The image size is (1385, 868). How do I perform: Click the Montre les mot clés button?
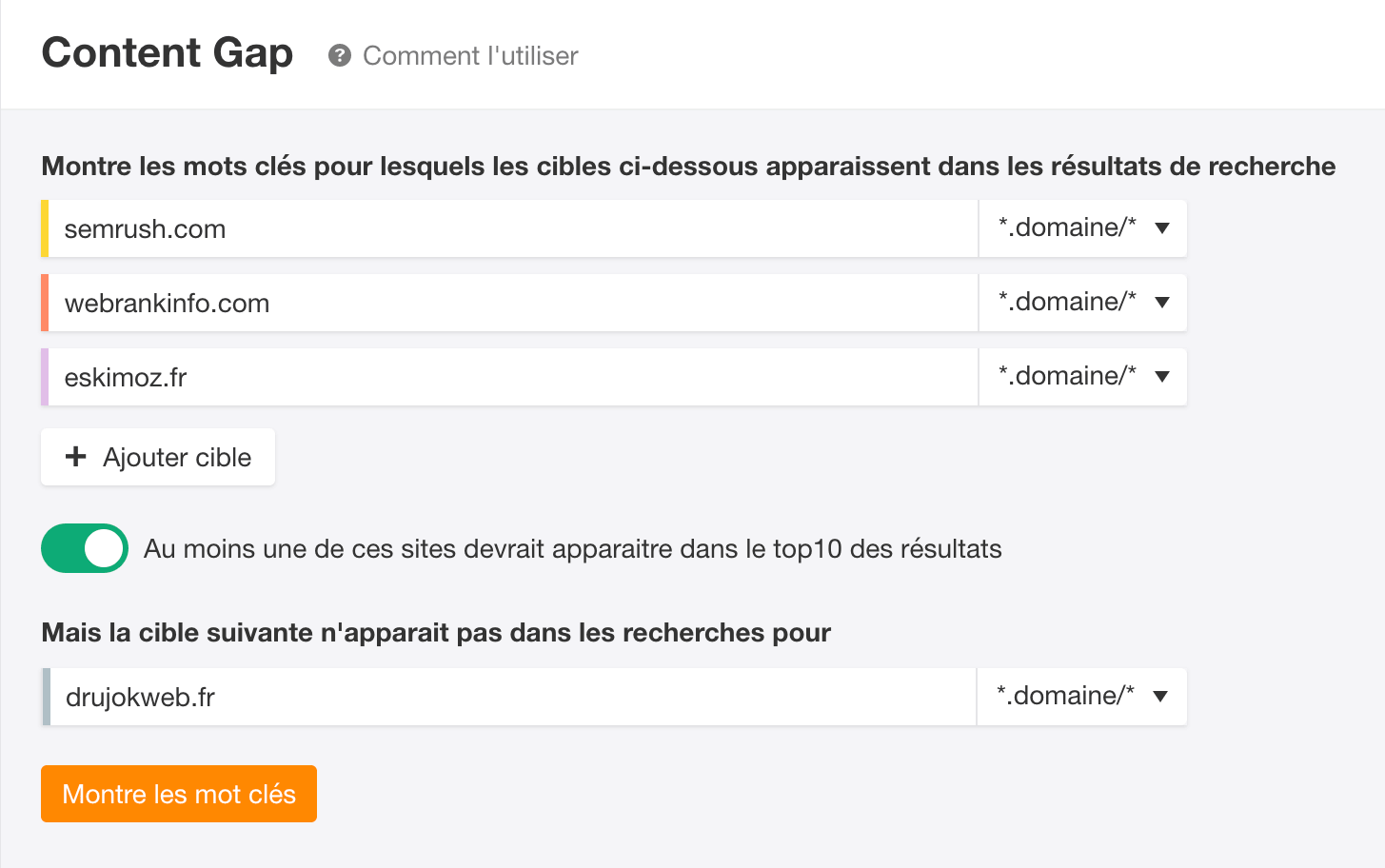(179, 794)
